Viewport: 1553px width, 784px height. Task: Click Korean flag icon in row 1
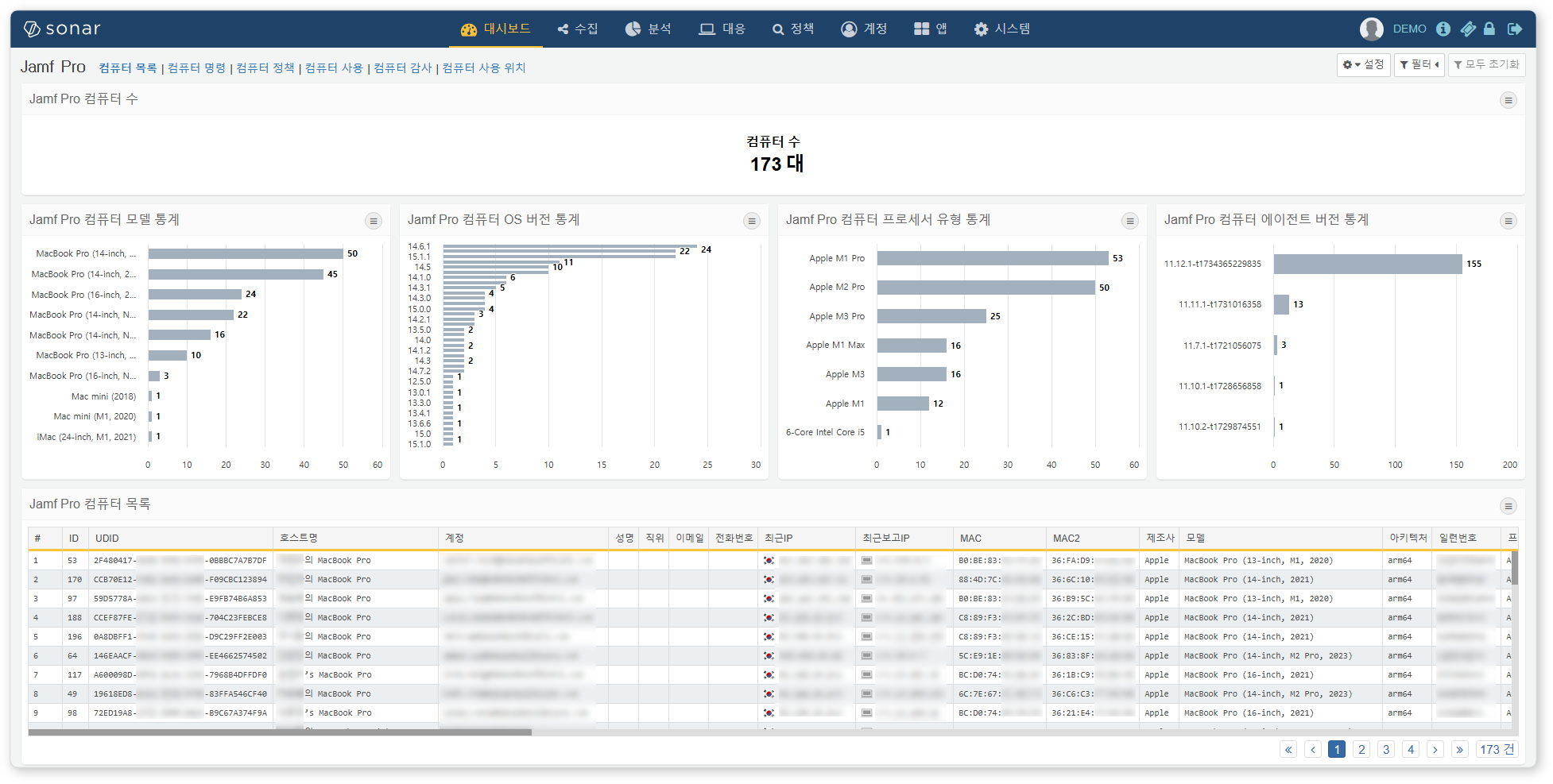(x=769, y=561)
